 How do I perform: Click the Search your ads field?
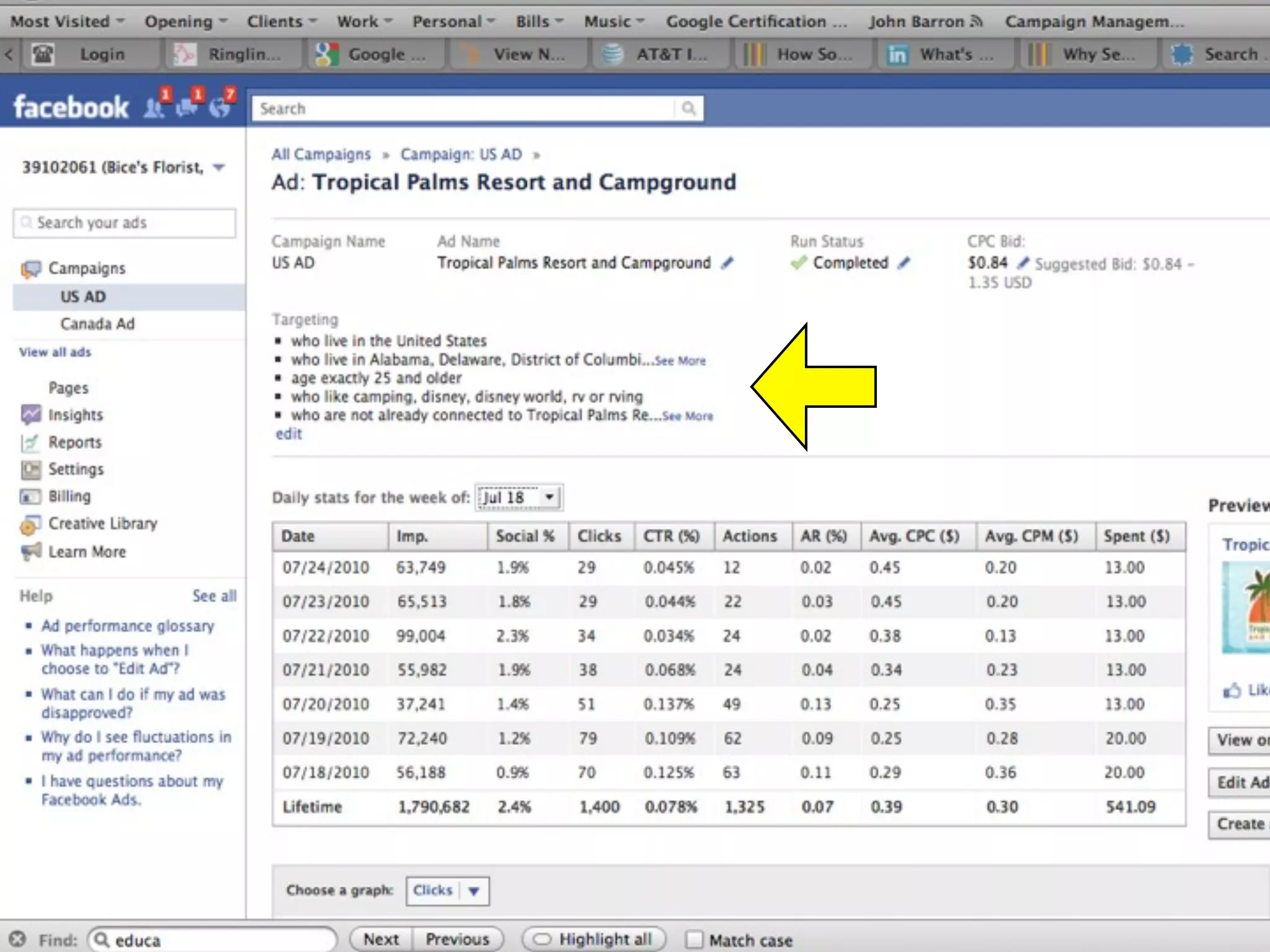[x=124, y=223]
